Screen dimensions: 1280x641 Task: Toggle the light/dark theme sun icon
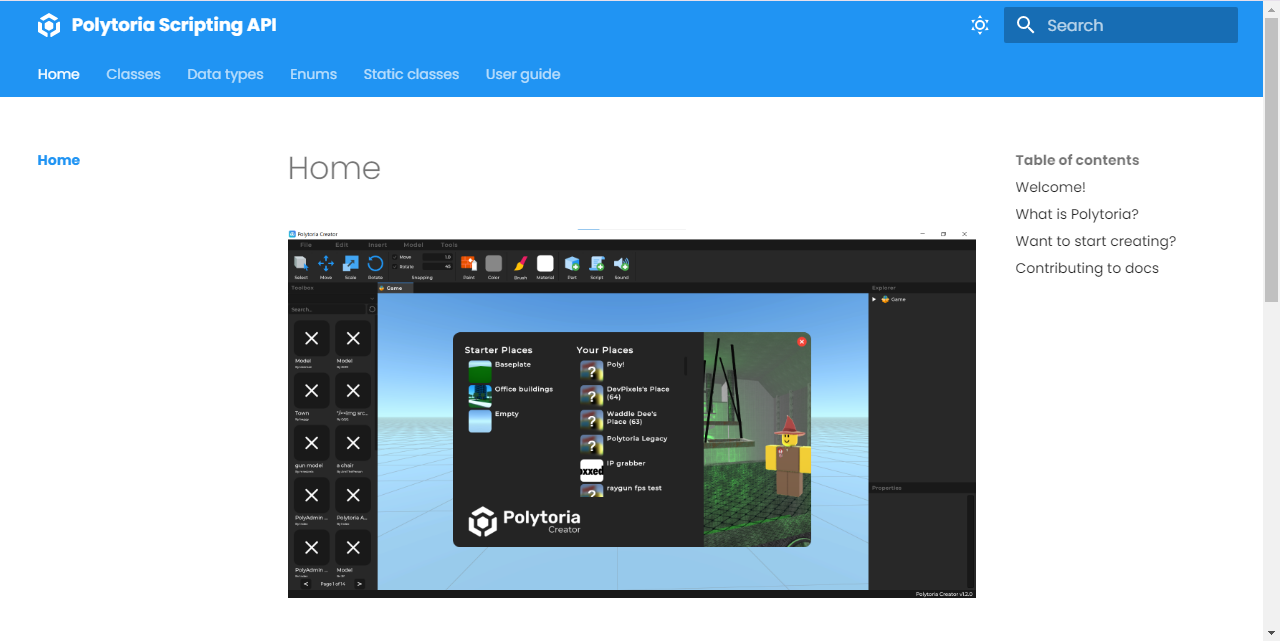point(980,25)
